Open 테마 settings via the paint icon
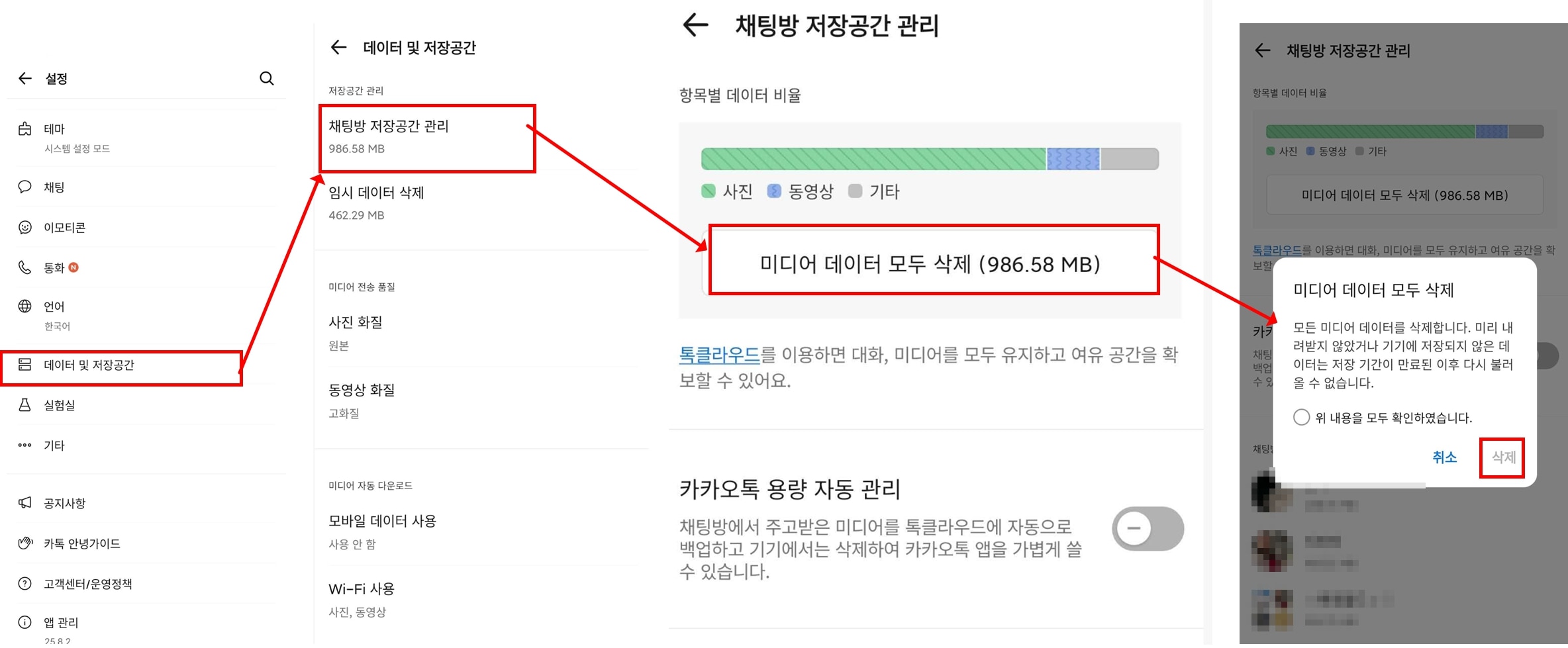 [25, 129]
